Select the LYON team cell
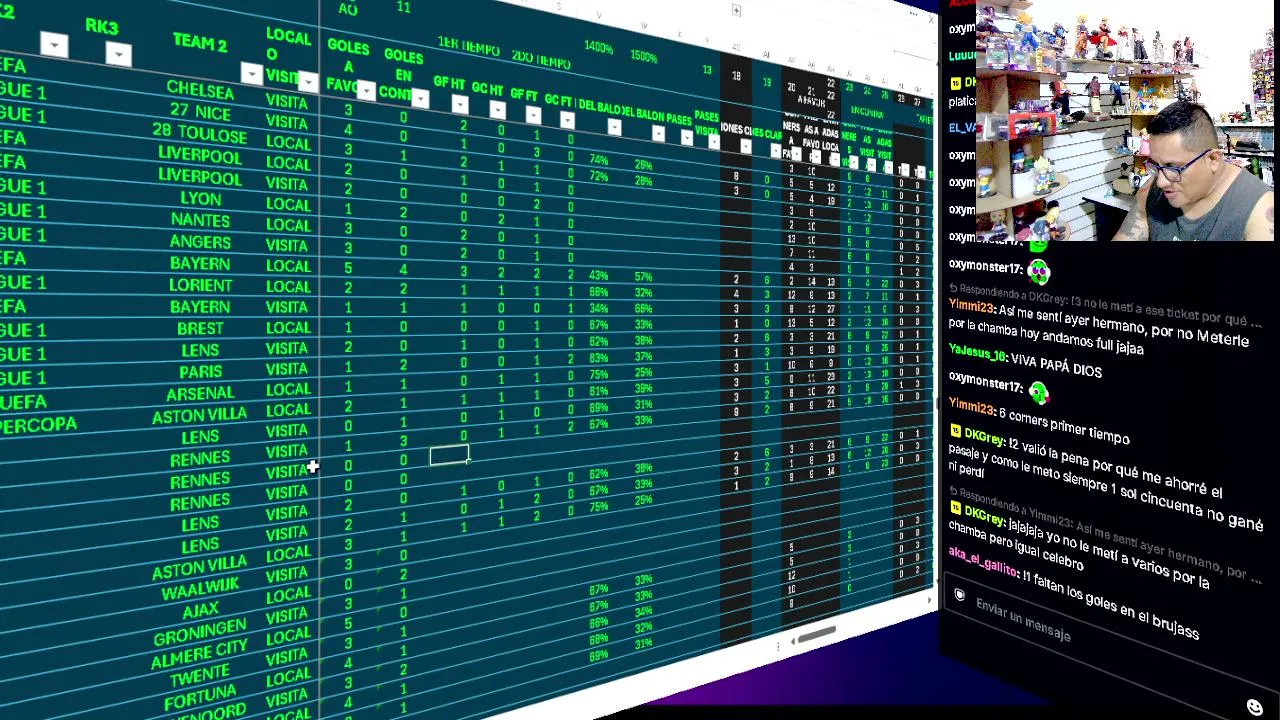The image size is (1280, 720). [x=200, y=198]
